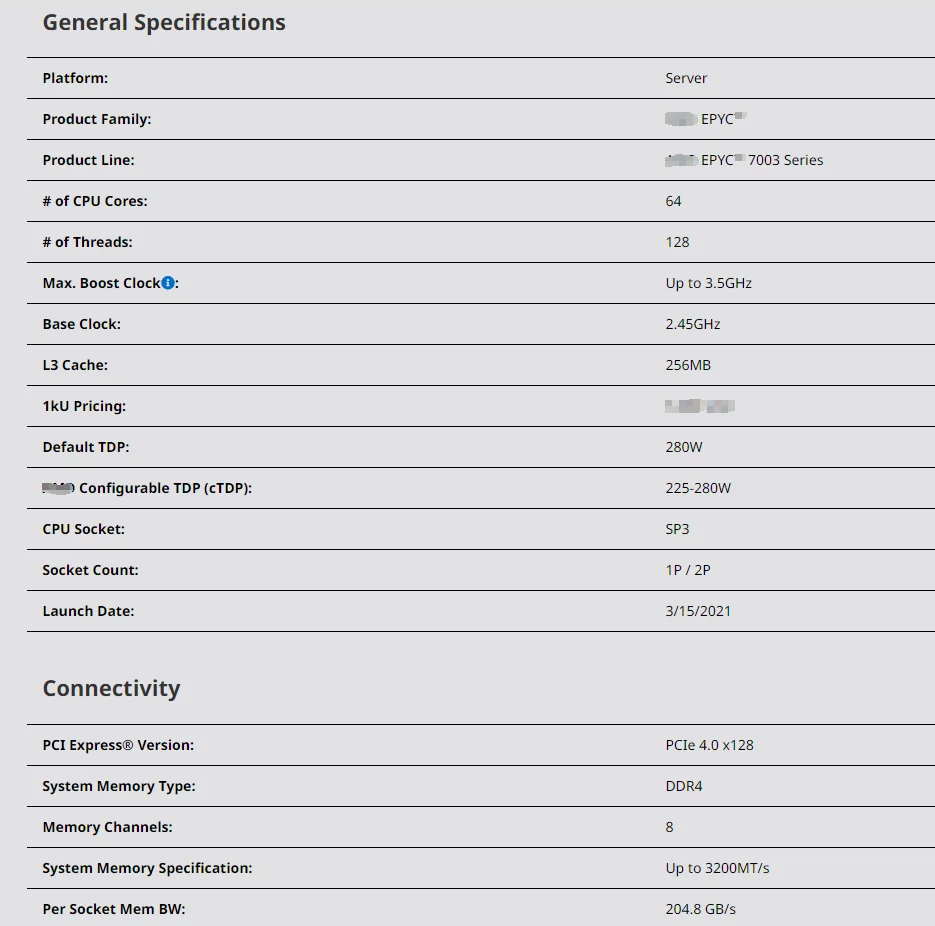This screenshot has height=926, width=935.
Task: Click the Max. Boost Clock info icon
Action: pyautogui.click(x=168, y=283)
